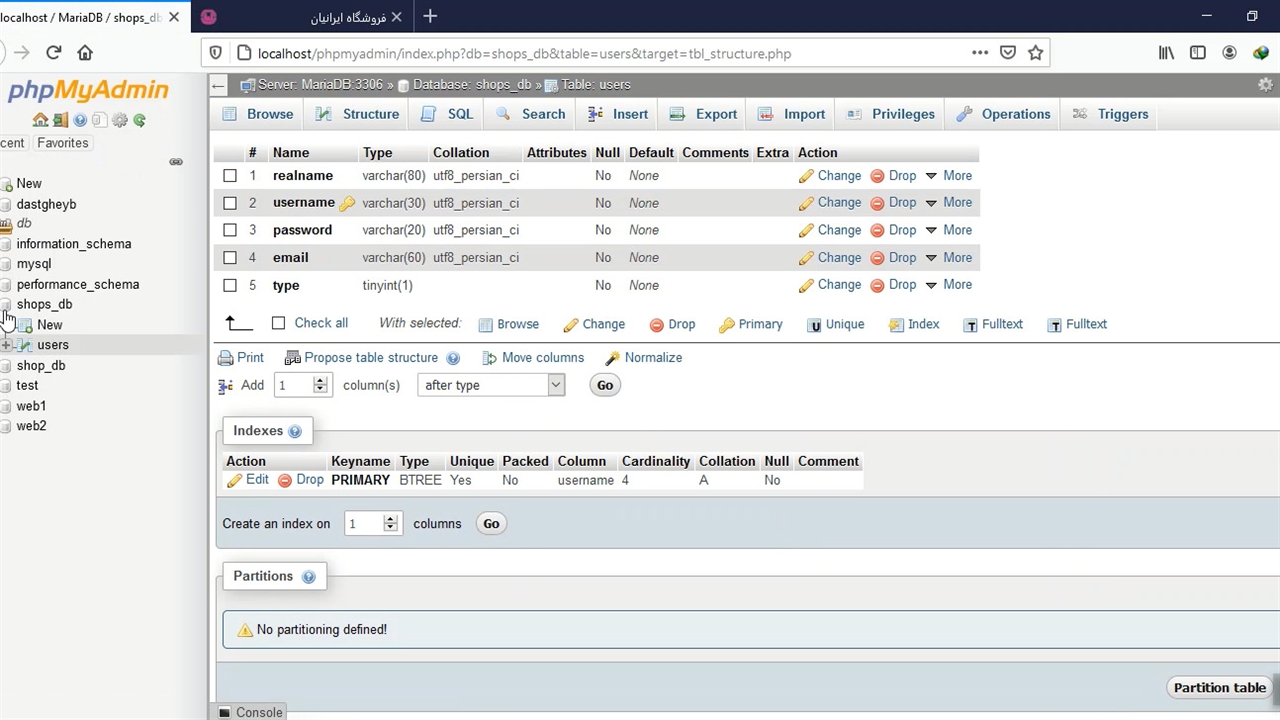Select the email column checkbox
The height and width of the screenshot is (720, 1280).
pos(230,258)
